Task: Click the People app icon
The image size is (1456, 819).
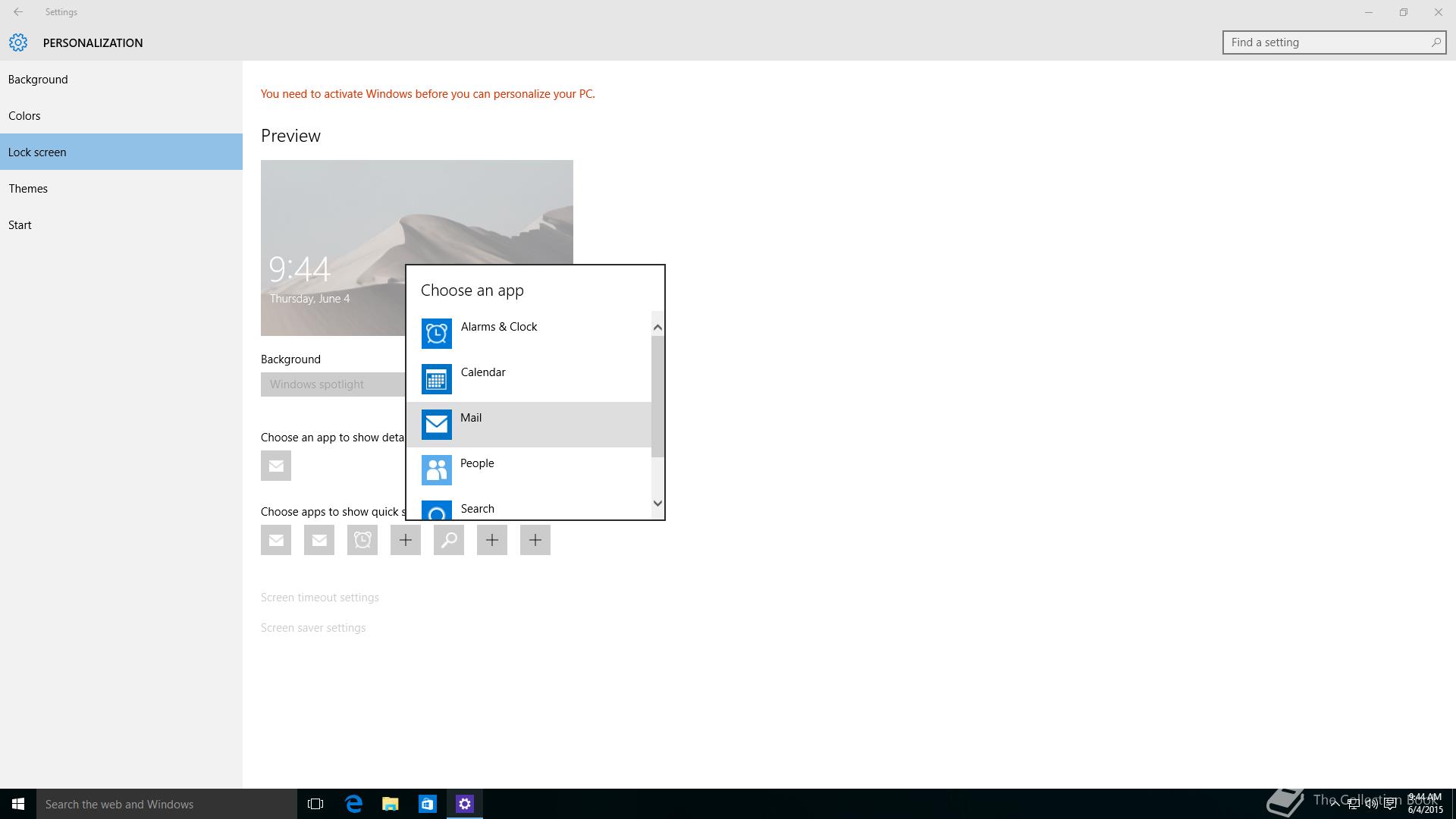Action: (x=437, y=470)
